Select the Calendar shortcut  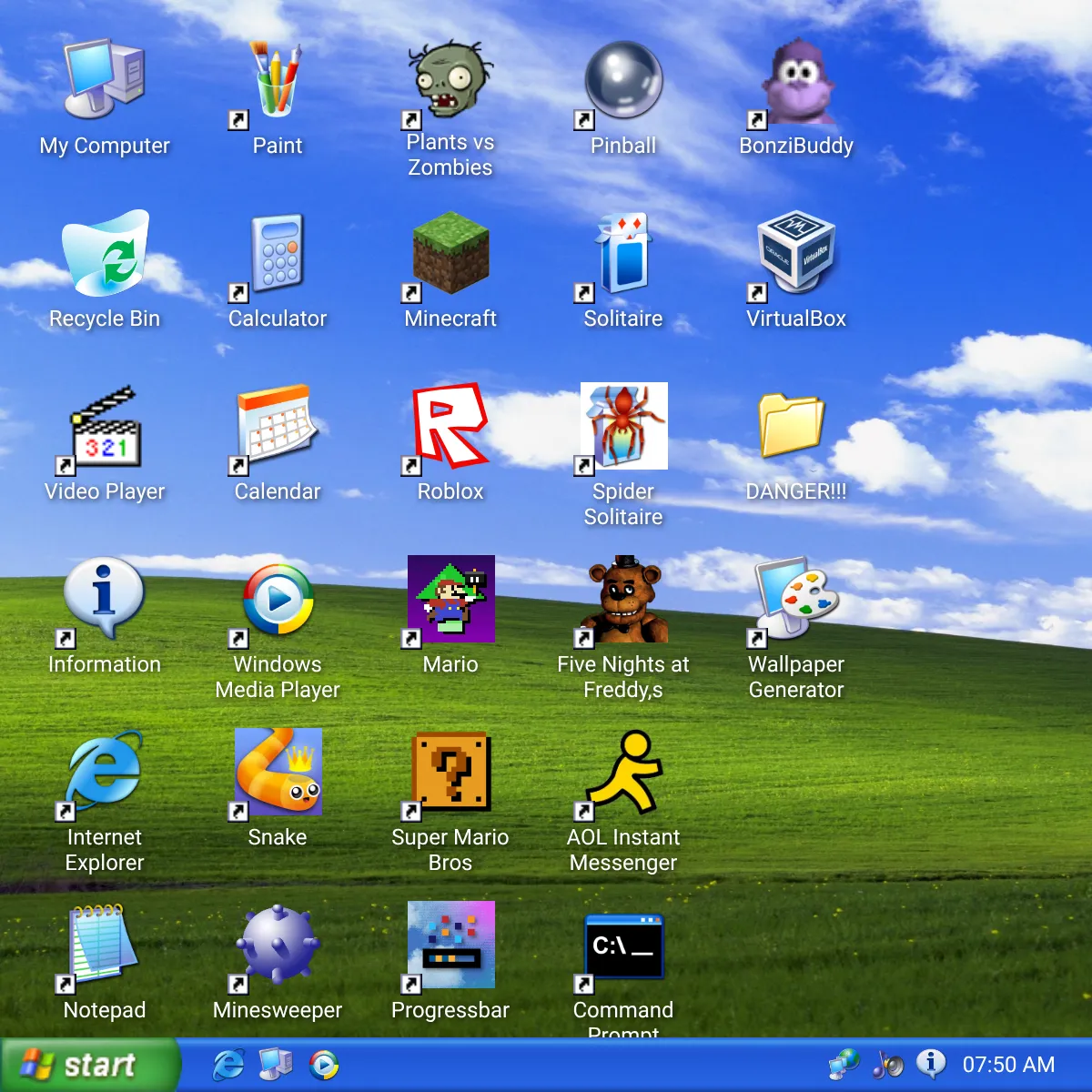[x=278, y=427]
